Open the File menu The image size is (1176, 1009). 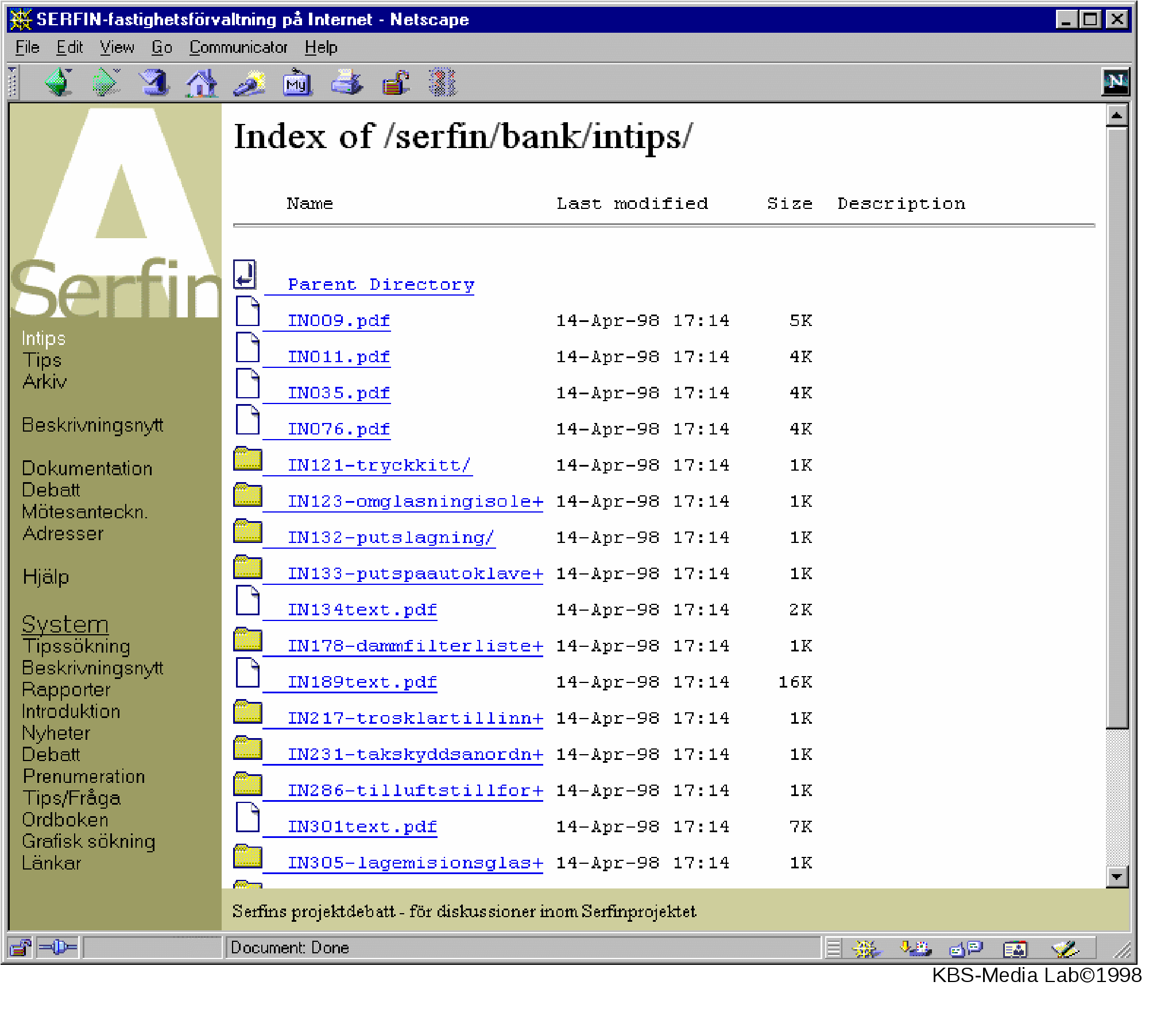(x=27, y=47)
